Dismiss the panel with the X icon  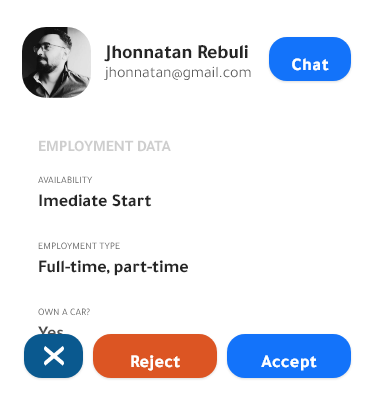coord(53,356)
